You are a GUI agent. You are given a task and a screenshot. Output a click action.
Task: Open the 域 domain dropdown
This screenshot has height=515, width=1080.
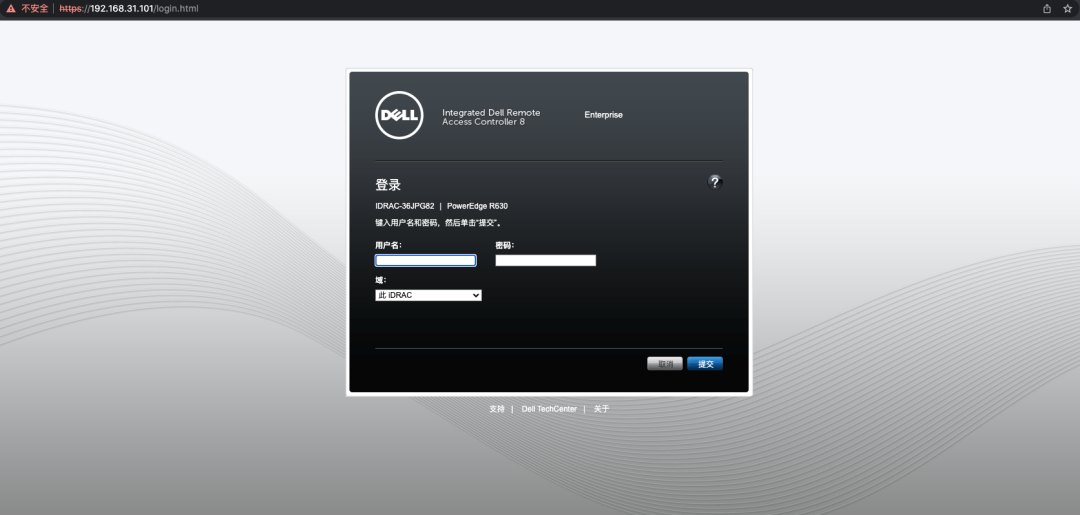(428, 295)
